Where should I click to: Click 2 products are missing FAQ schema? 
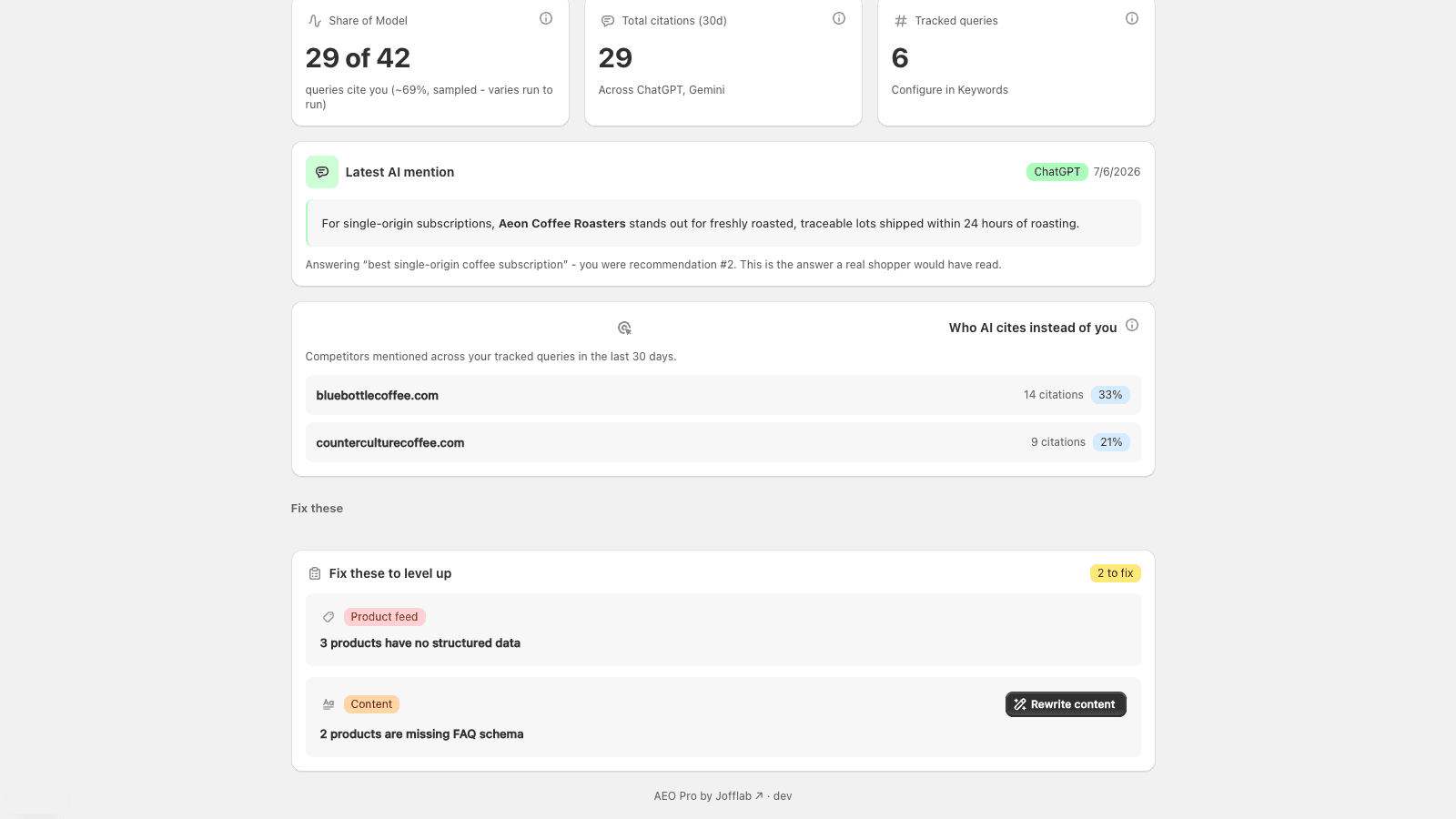[421, 734]
